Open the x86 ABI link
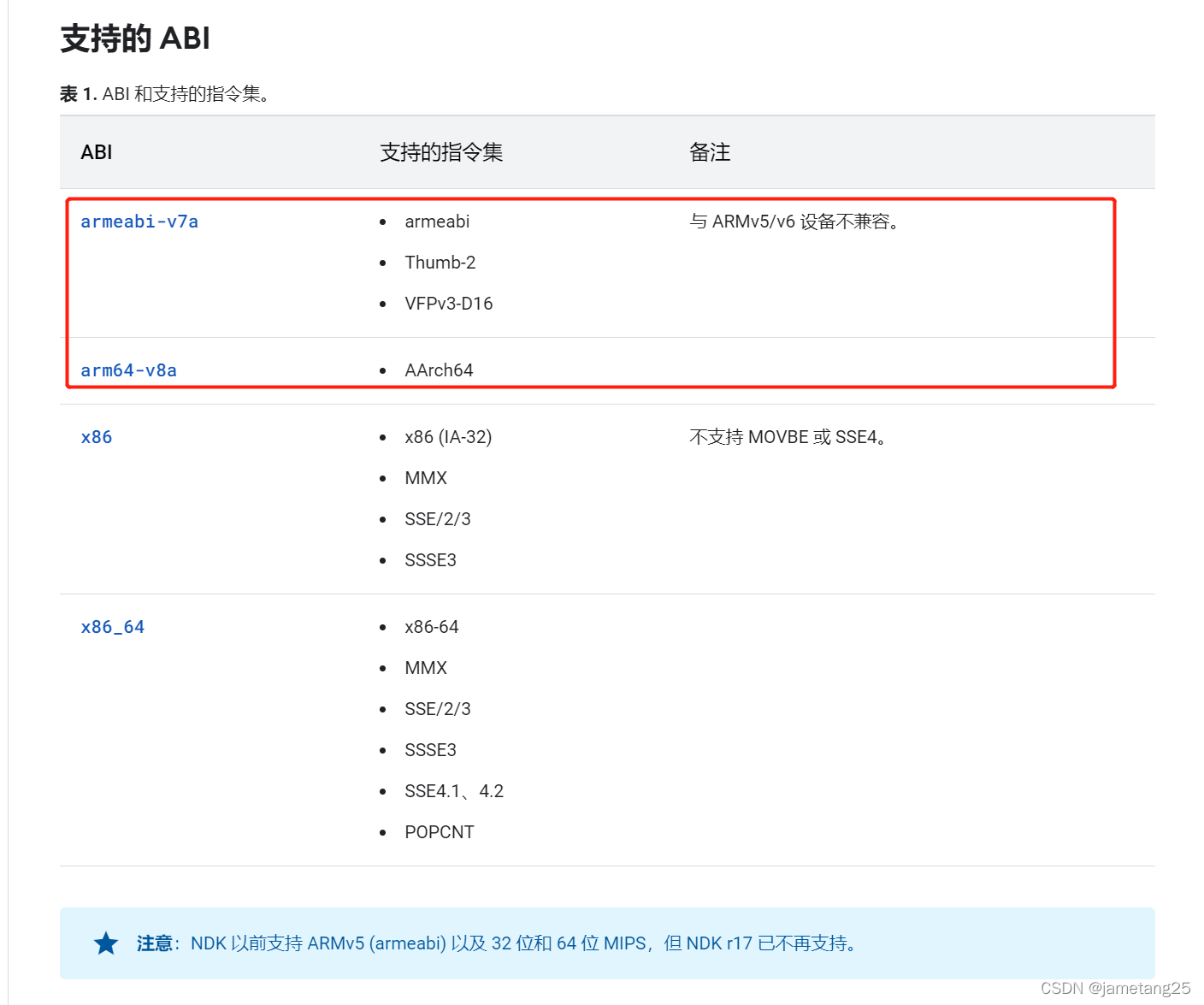 [97, 437]
